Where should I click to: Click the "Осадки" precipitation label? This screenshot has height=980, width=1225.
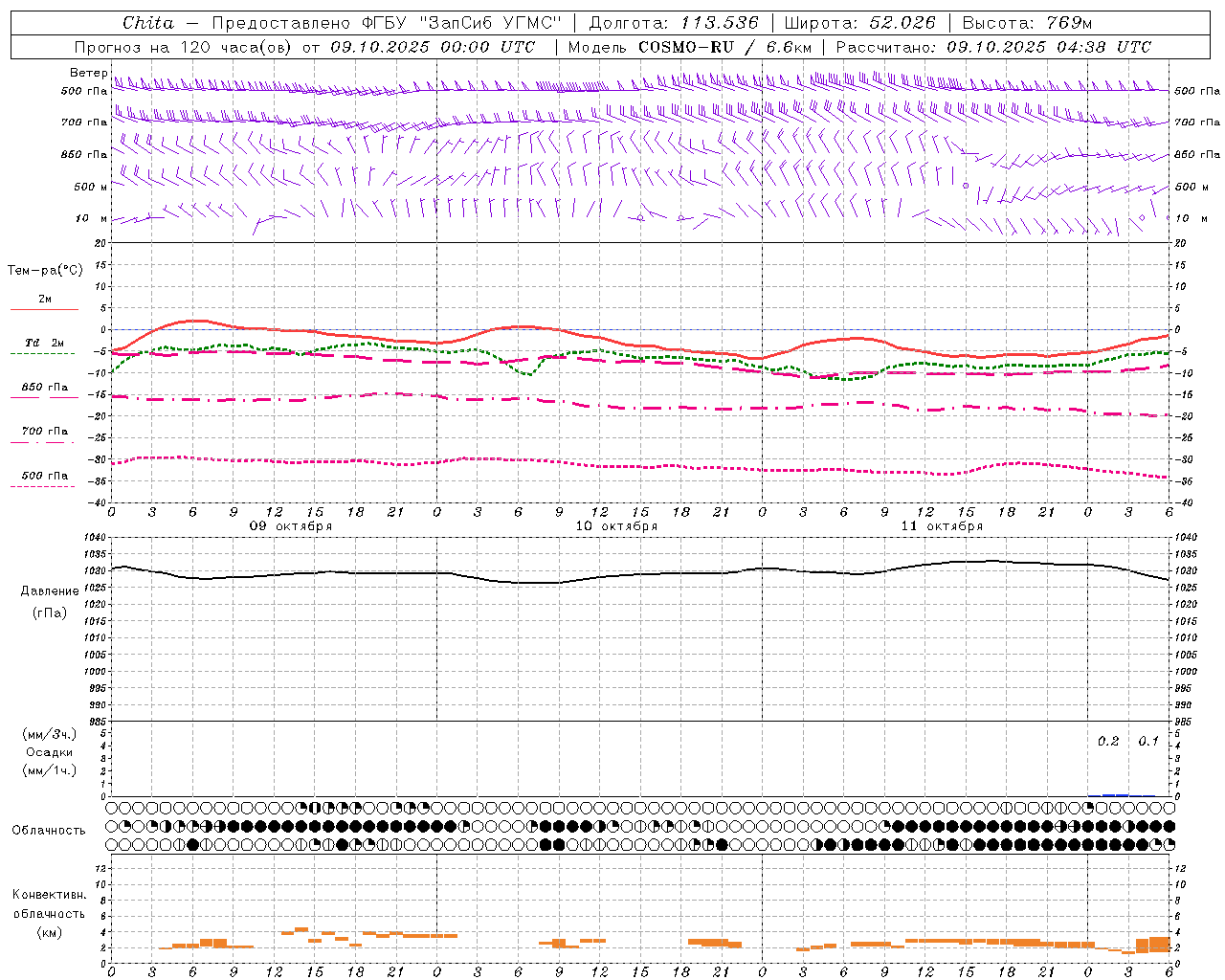pos(50,752)
